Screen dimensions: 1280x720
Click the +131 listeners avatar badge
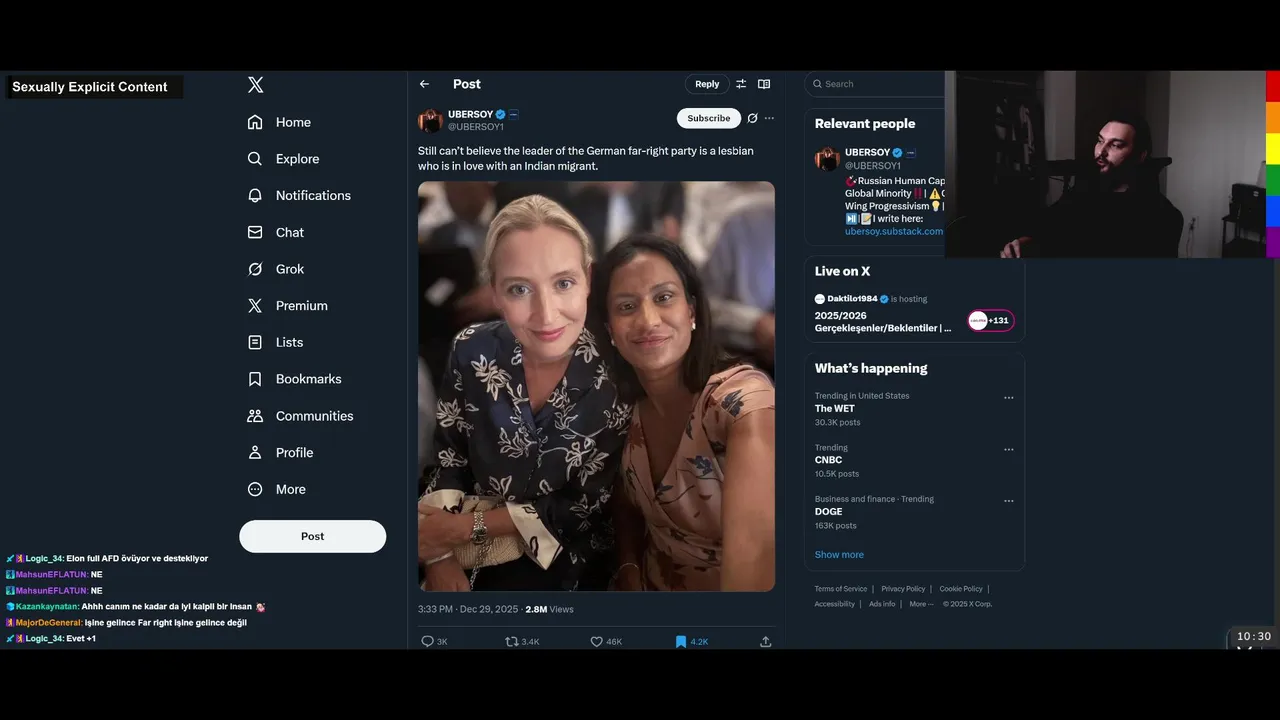[991, 320]
